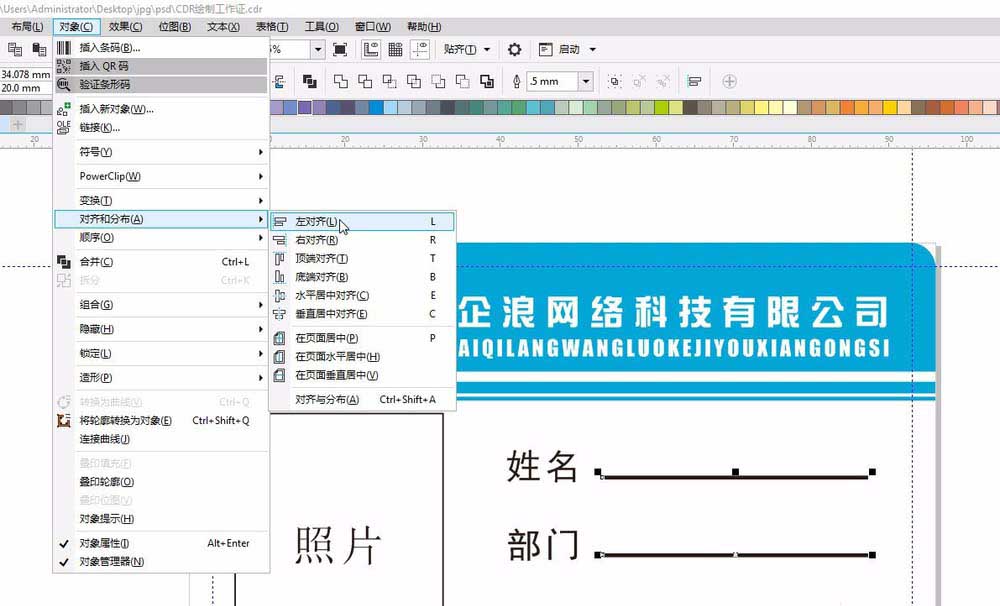Click Links (链接) menu entry
The image size is (1000, 606).
point(161,128)
